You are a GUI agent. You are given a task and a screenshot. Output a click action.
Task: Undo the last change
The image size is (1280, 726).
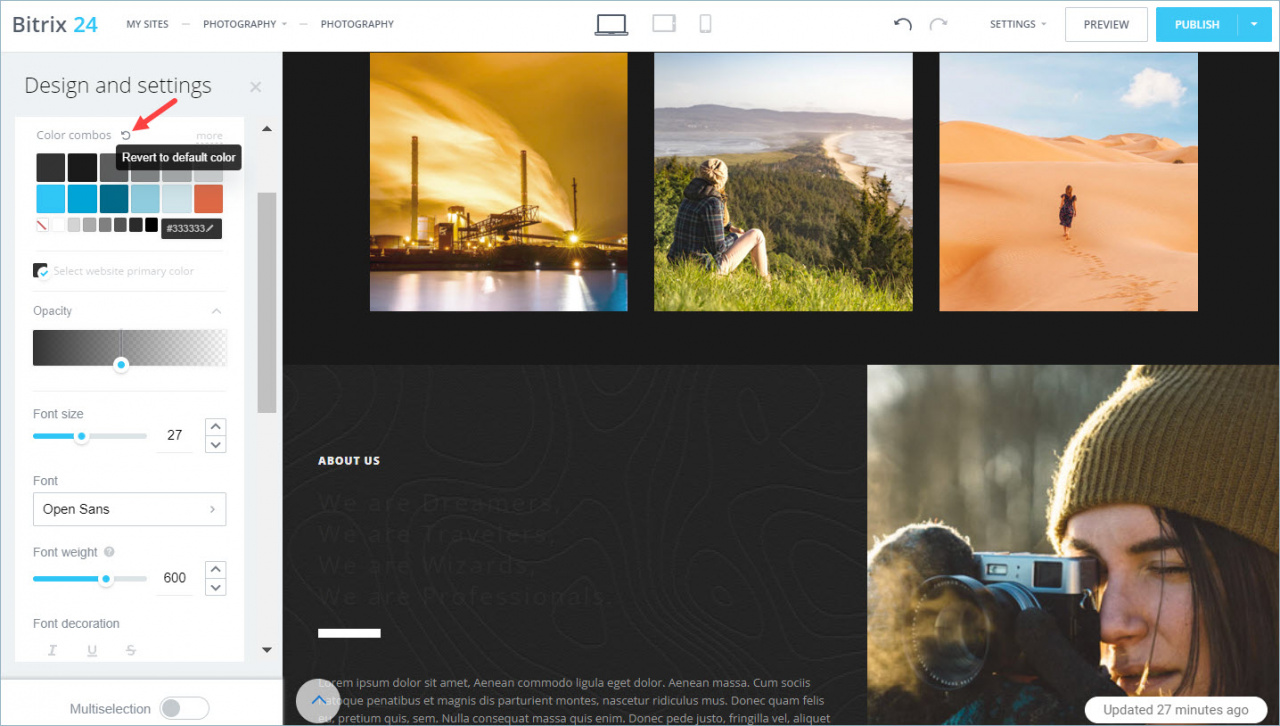point(903,24)
